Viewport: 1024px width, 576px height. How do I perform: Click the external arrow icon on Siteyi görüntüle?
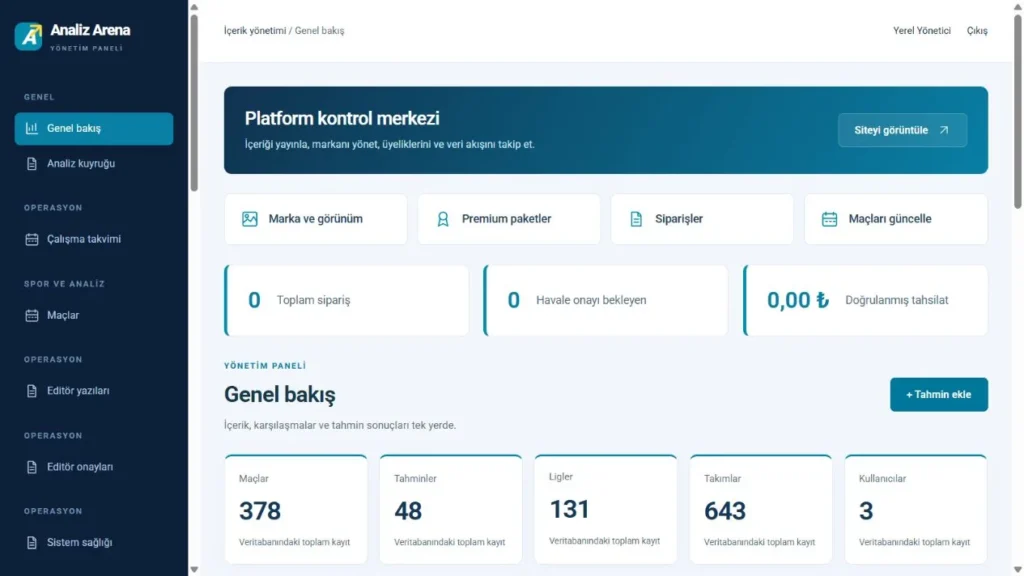click(944, 130)
